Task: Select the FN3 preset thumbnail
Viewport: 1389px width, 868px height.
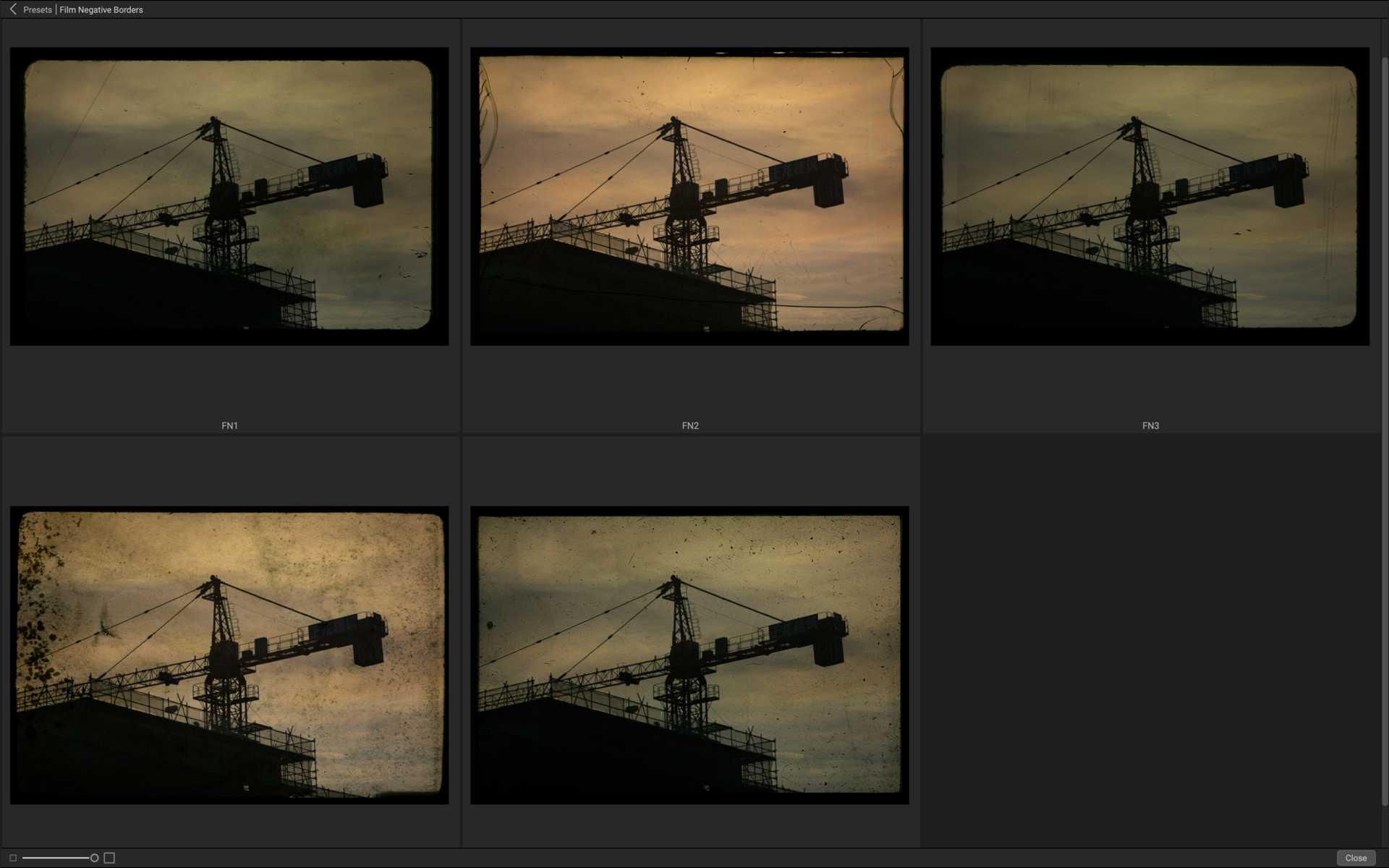Action: click(x=1150, y=195)
